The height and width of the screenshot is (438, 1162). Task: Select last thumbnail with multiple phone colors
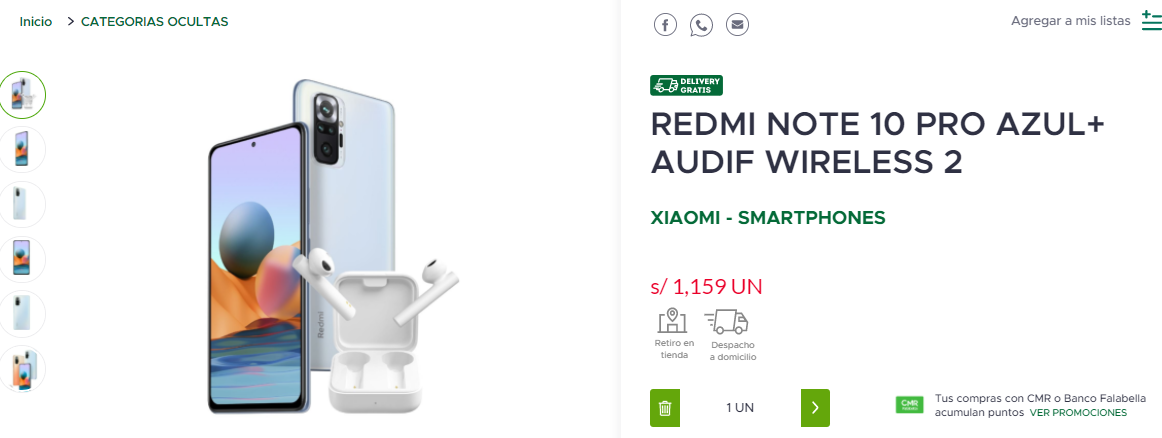[22, 368]
